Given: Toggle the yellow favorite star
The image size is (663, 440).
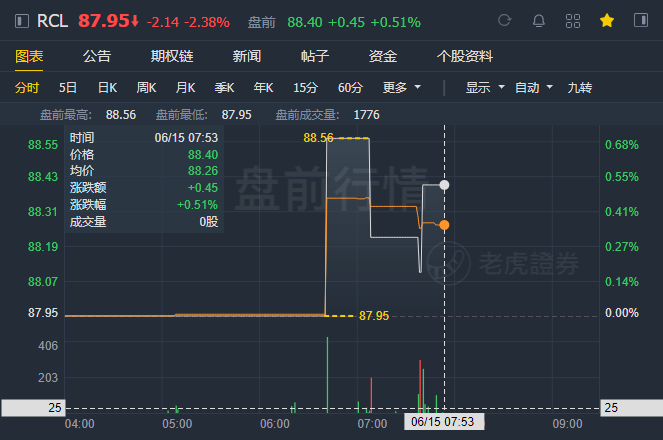Looking at the screenshot, I should 607,20.
